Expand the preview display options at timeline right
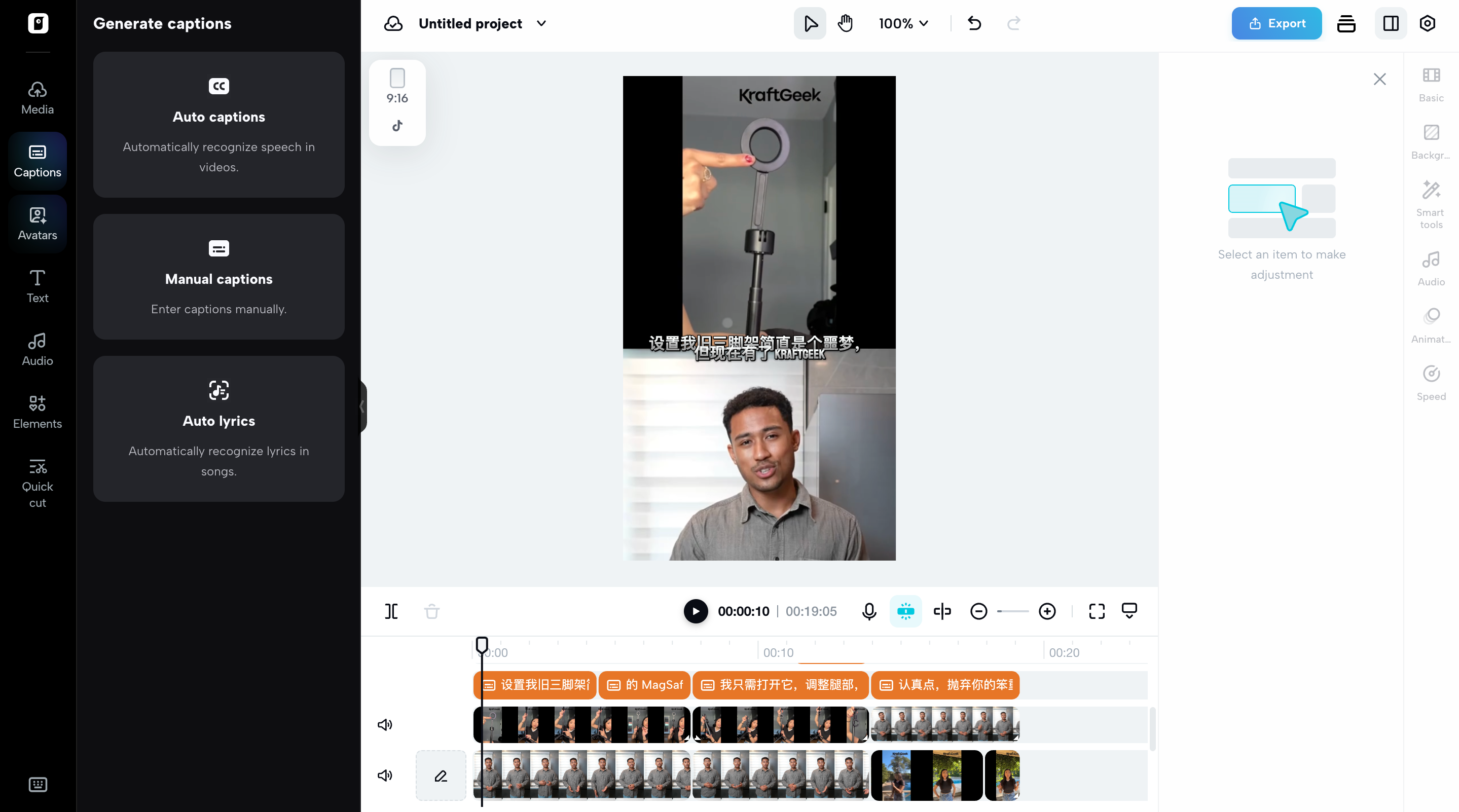The width and height of the screenshot is (1459, 812). [1129, 611]
